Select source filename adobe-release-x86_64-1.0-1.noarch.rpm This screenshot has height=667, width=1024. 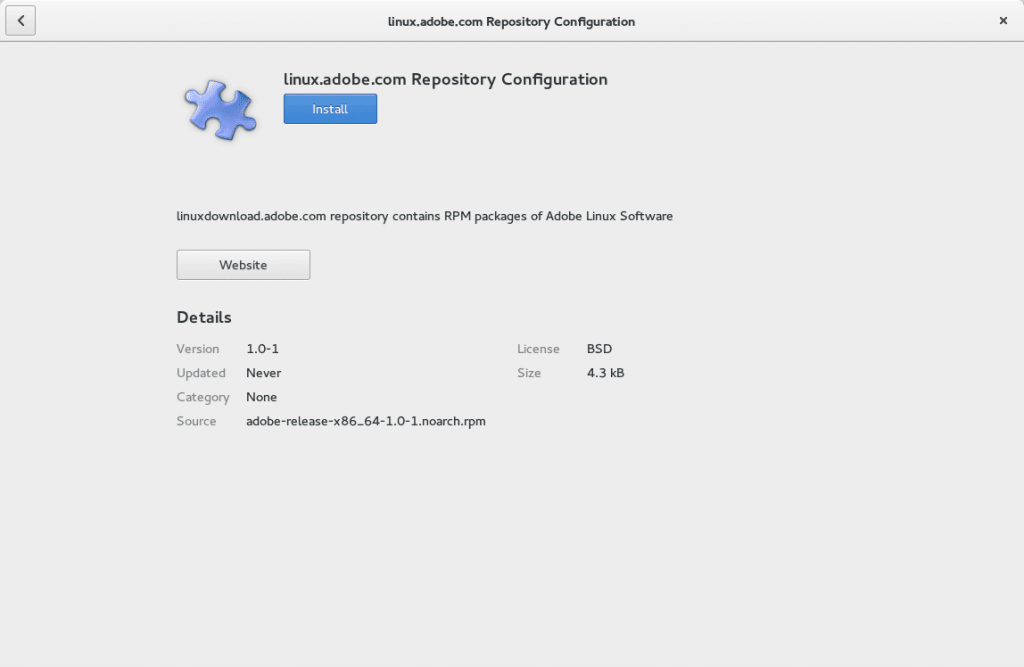pos(366,421)
